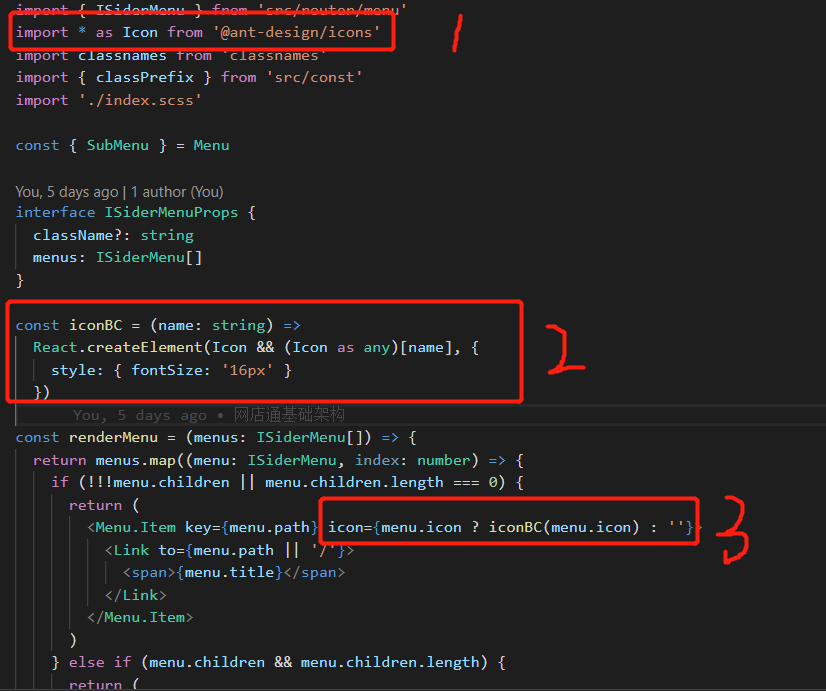This screenshot has width=826, height=691.
Task: Click 'classPrefix' import identifier
Action: coord(145,77)
